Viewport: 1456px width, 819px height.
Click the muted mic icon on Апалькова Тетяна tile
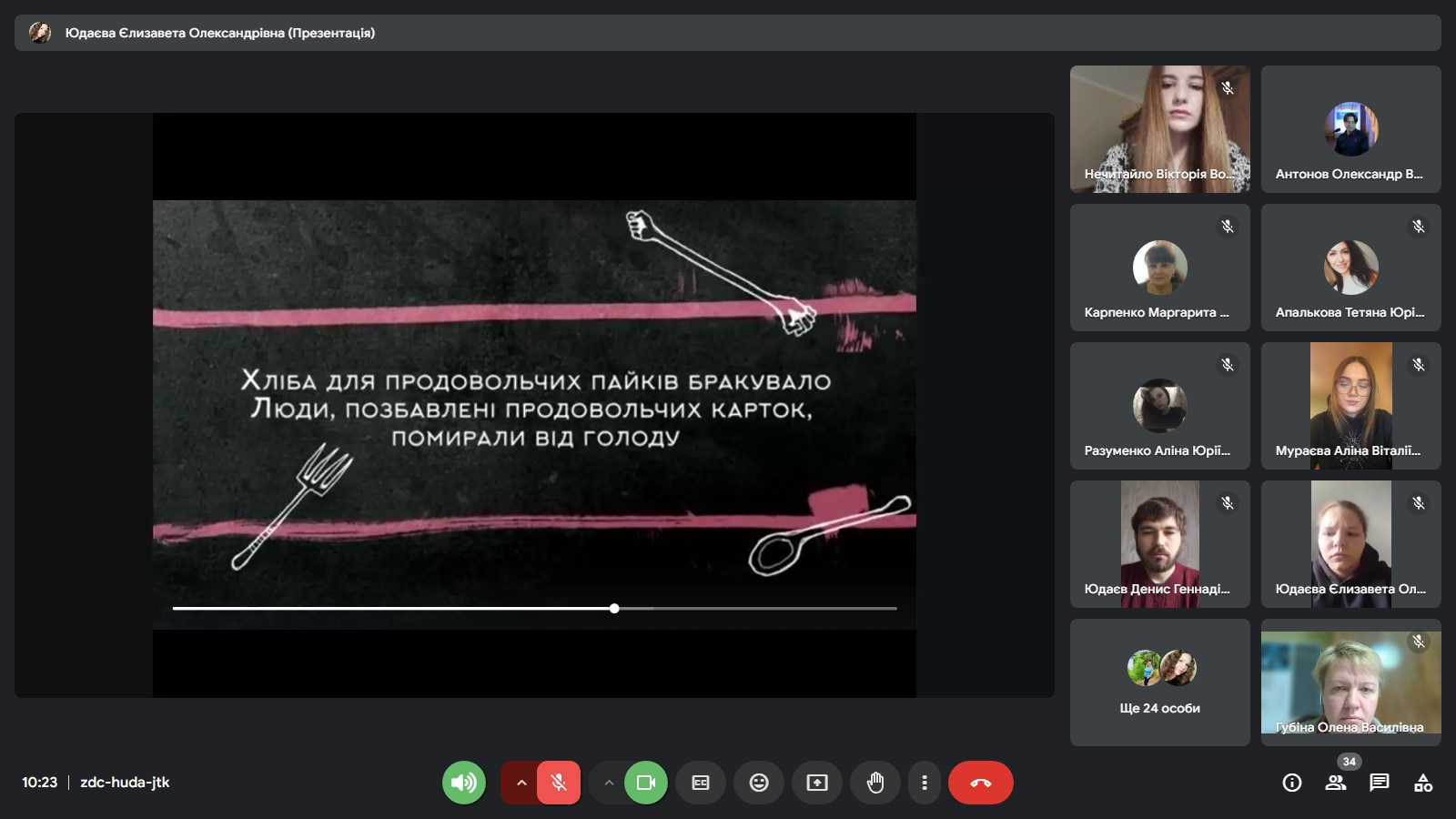coord(1419,227)
